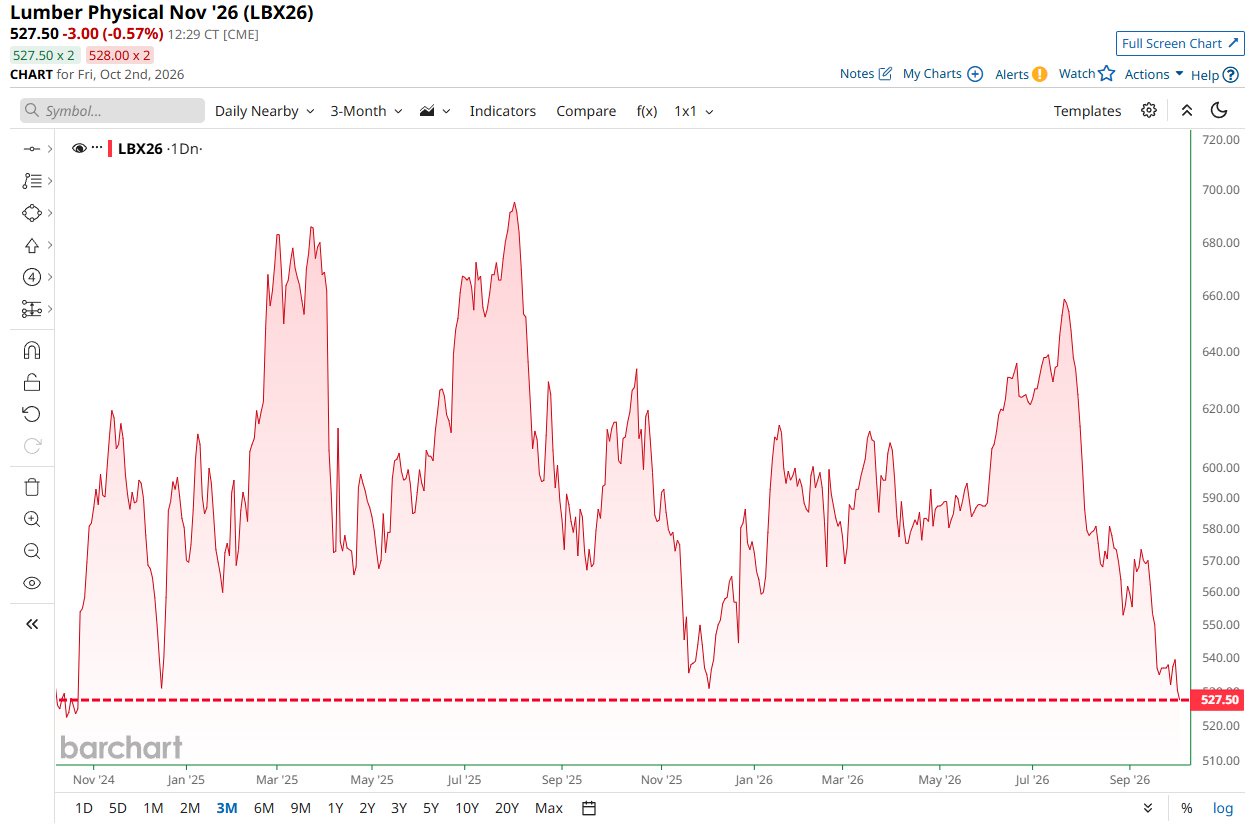1251x828 pixels.
Task: Open the f(x) expressions menu
Action: (647, 111)
